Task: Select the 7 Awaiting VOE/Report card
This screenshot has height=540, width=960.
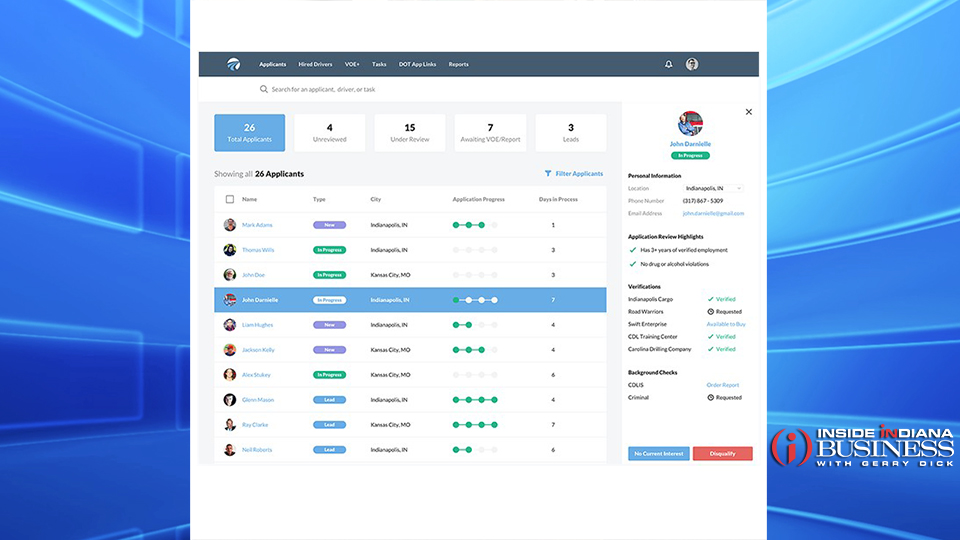Action: (x=490, y=133)
